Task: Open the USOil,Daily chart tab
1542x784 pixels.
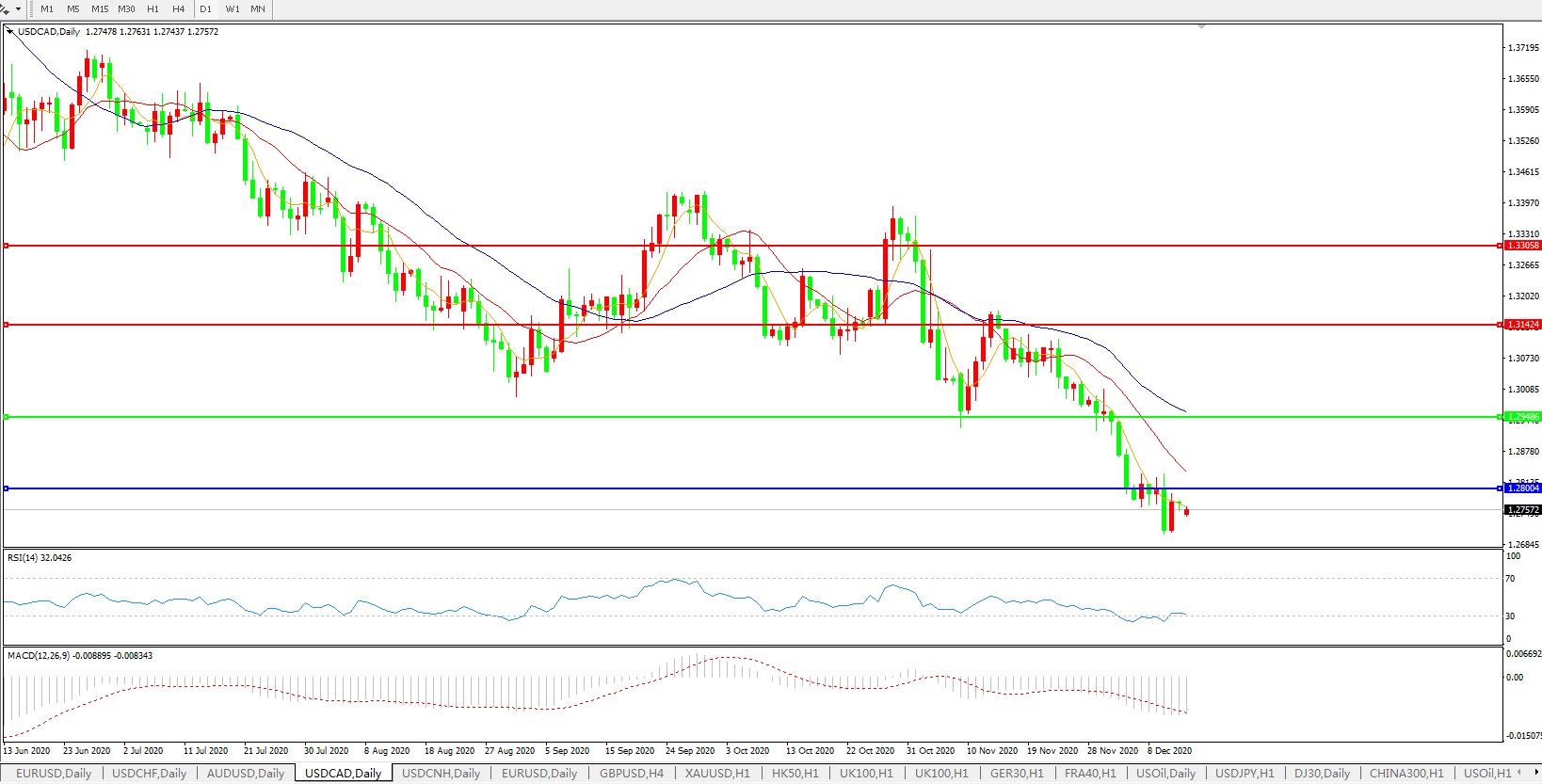Action: tap(1165, 774)
